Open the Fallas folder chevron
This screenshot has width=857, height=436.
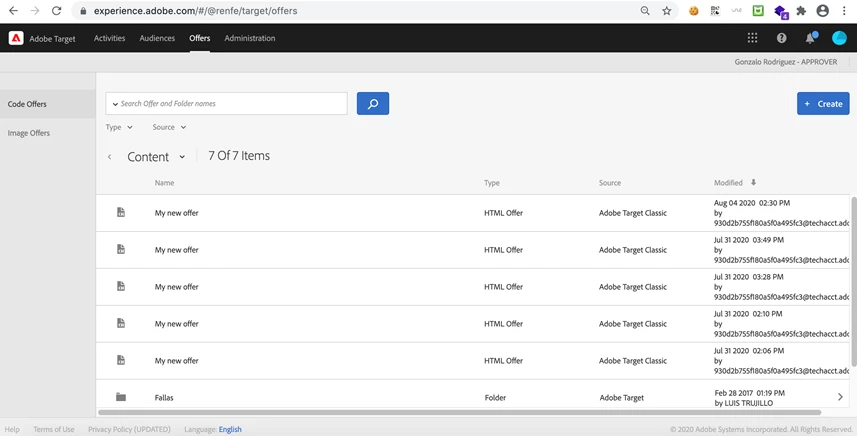coord(840,397)
